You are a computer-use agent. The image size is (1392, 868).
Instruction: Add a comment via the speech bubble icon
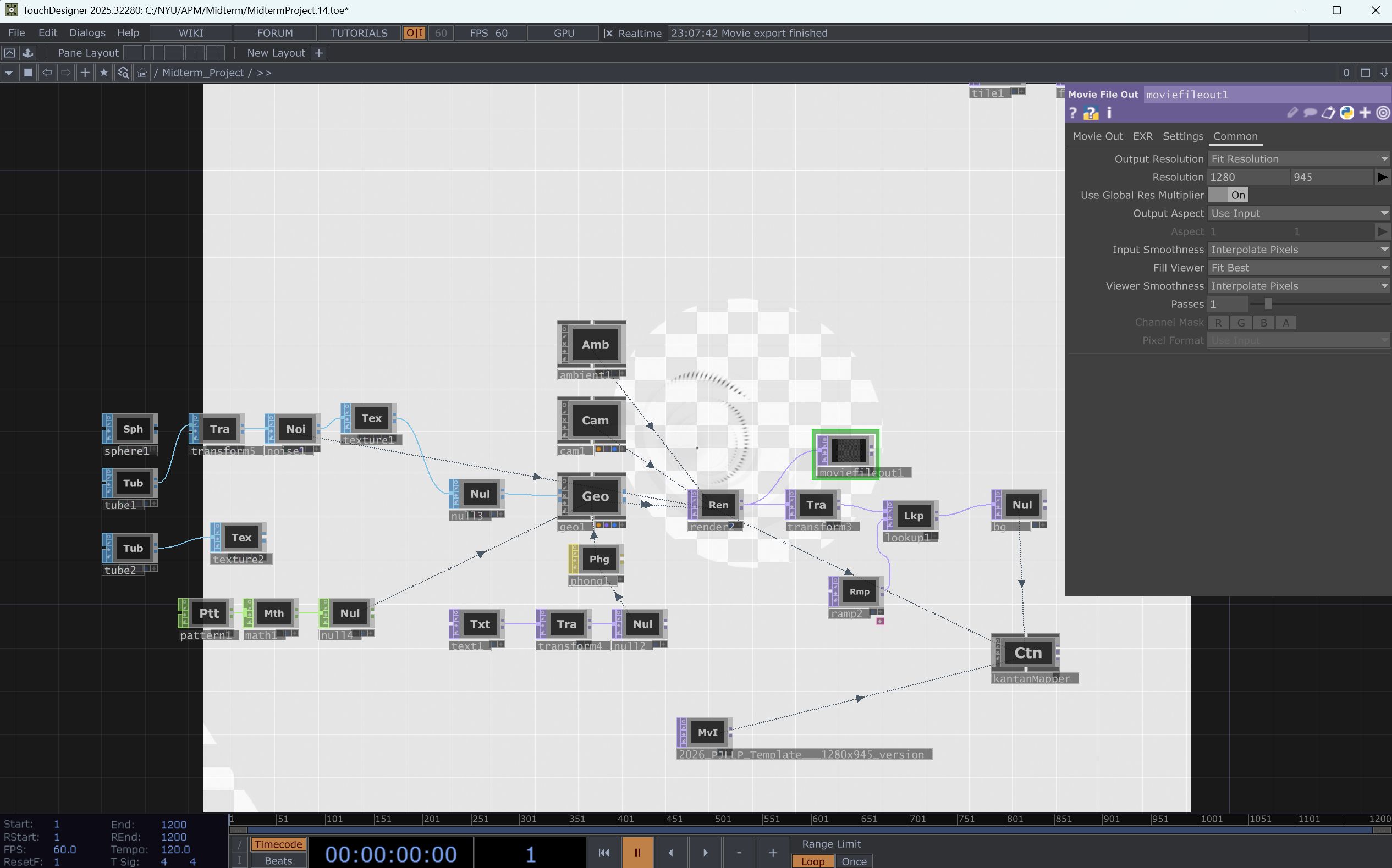[x=1310, y=113]
